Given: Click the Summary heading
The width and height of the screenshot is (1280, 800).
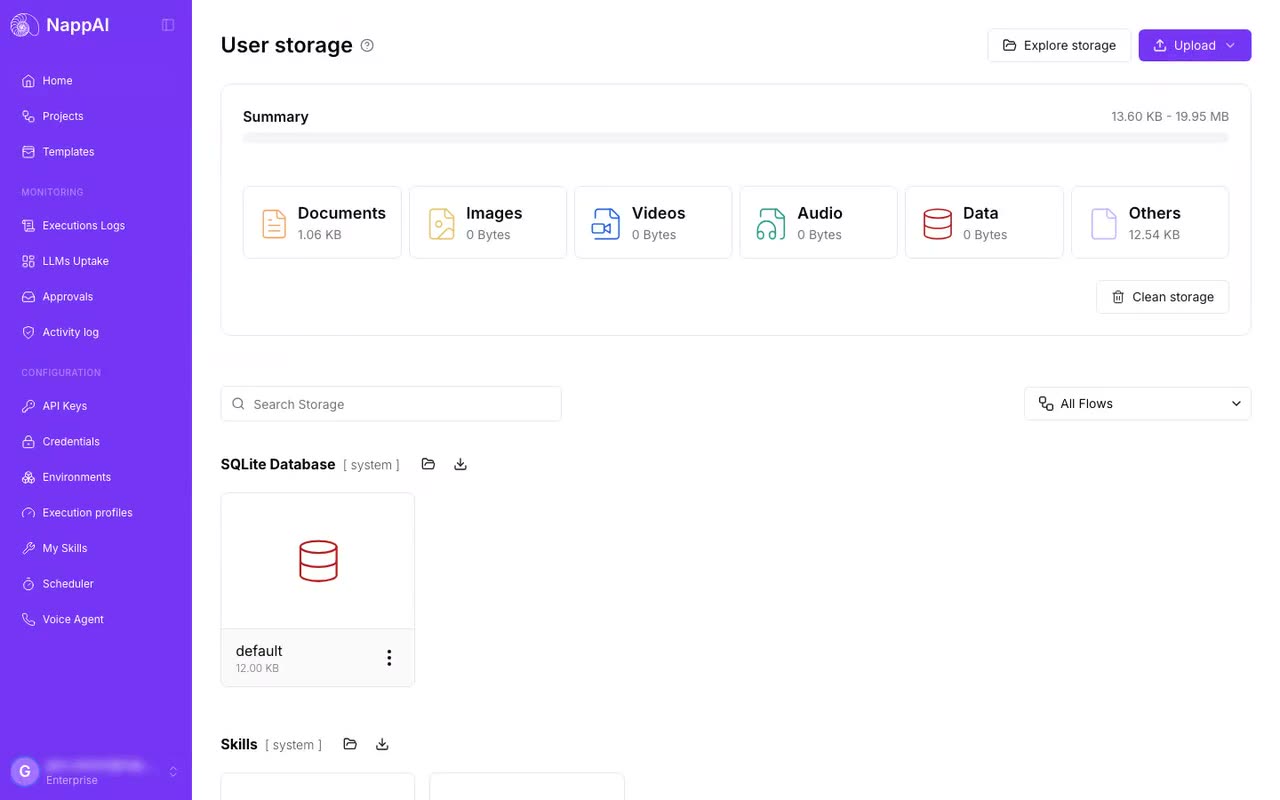Looking at the screenshot, I should coord(276,117).
